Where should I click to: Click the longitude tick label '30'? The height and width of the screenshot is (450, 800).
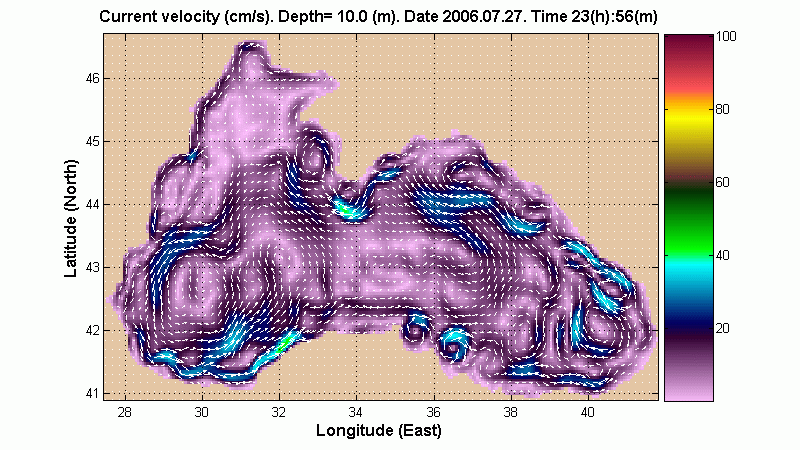pyautogui.click(x=202, y=412)
